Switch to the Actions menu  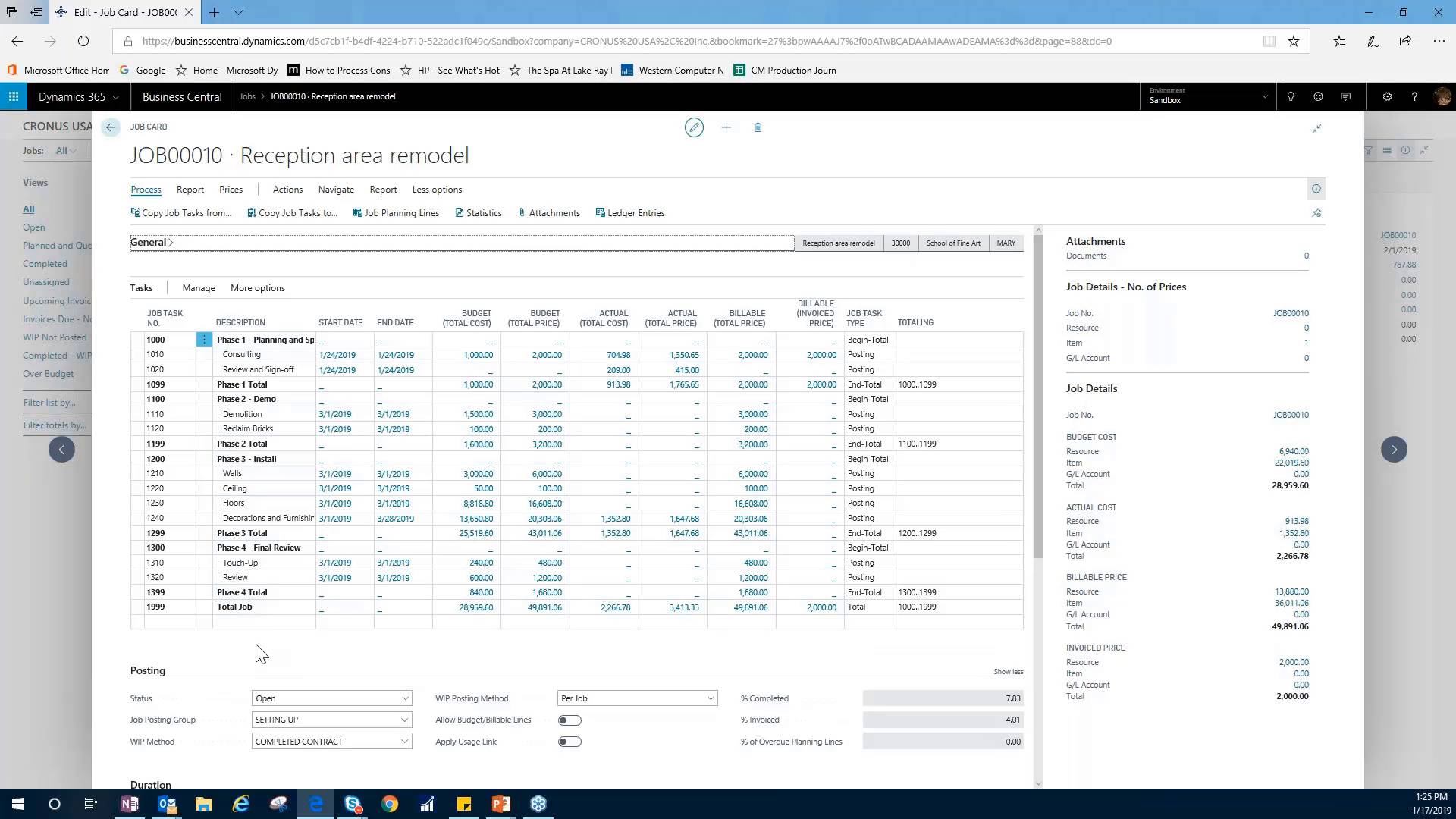point(287,190)
